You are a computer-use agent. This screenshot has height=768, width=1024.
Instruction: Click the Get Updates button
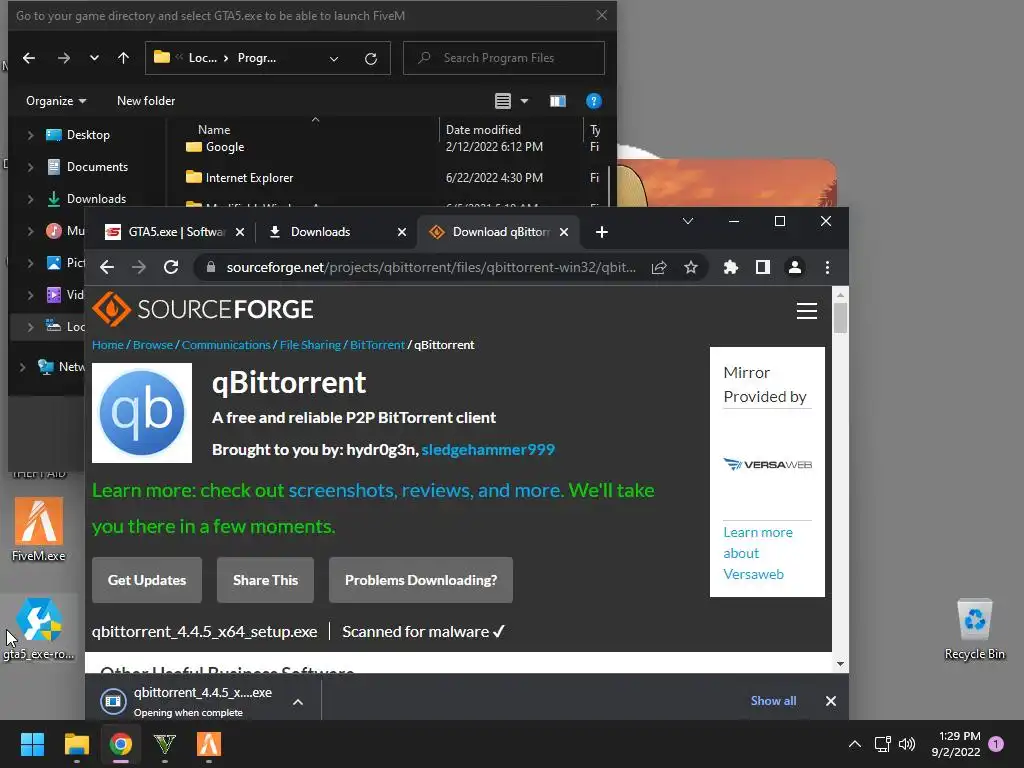pyautogui.click(x=147, y=580)
